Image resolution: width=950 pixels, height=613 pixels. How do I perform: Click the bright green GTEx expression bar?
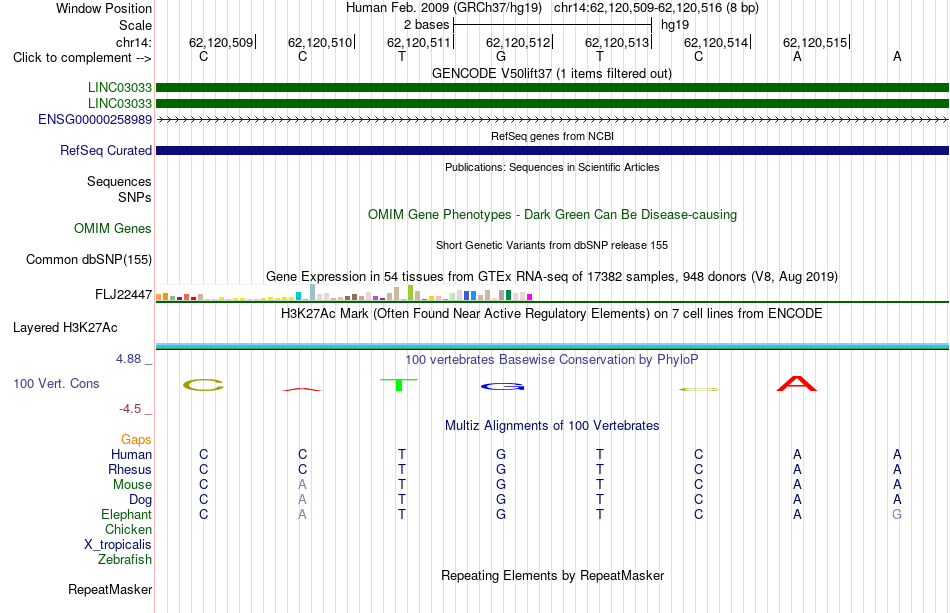(x=410, y=293)
